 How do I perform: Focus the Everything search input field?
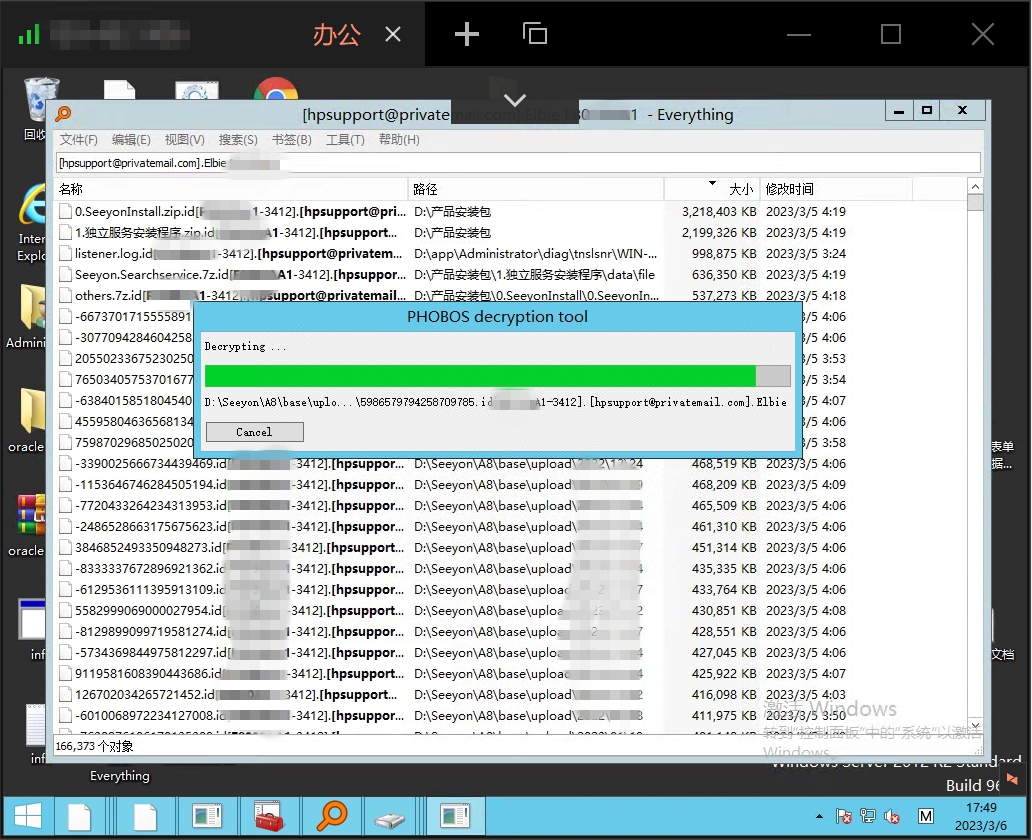[x=519, y=163]
